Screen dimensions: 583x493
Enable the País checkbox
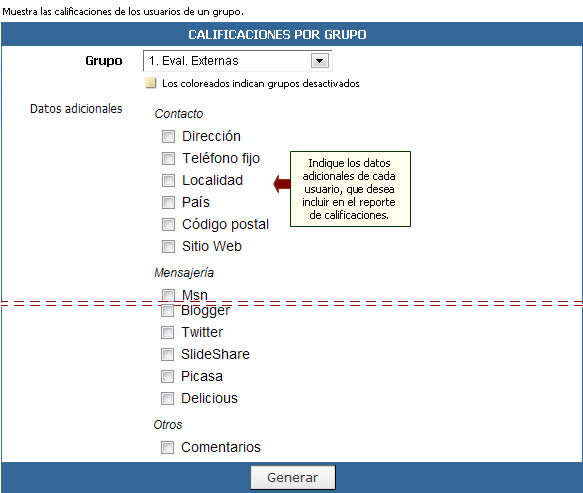coord(168,202)
